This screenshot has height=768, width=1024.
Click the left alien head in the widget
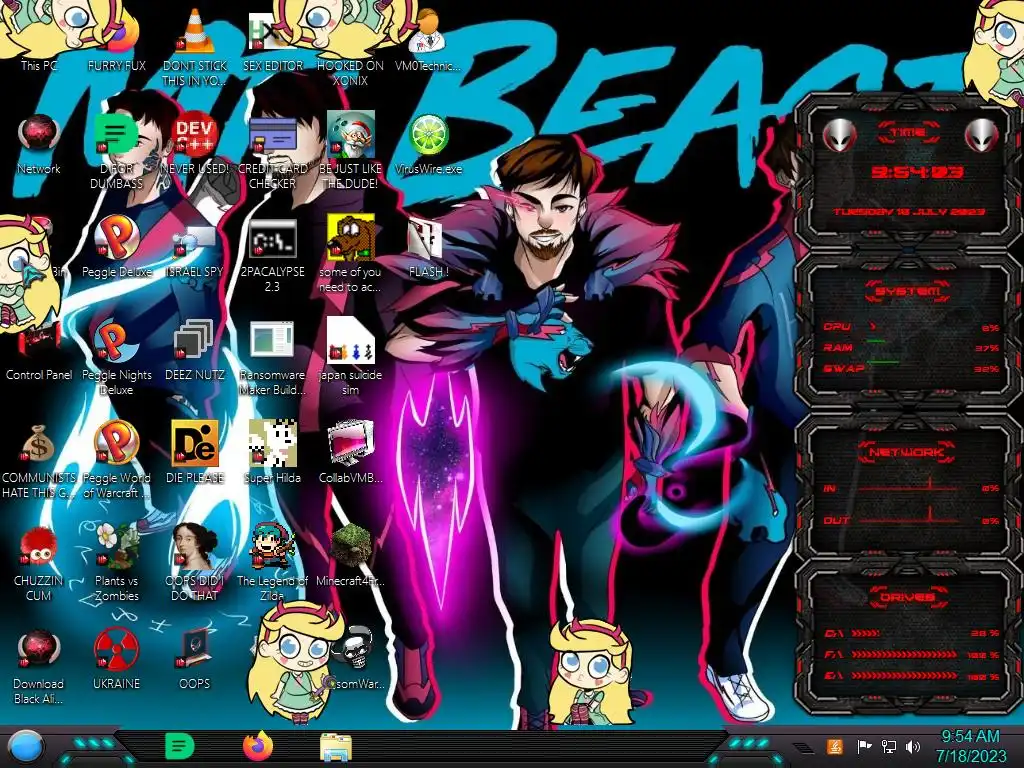point(838,135)
